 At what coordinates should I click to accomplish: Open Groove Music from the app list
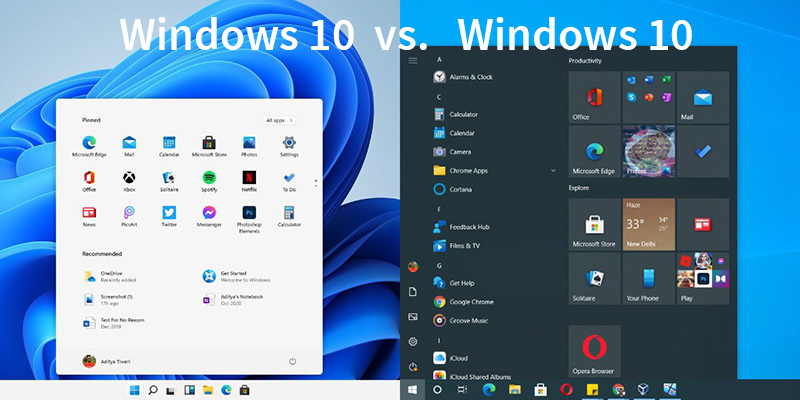[461, 320]
